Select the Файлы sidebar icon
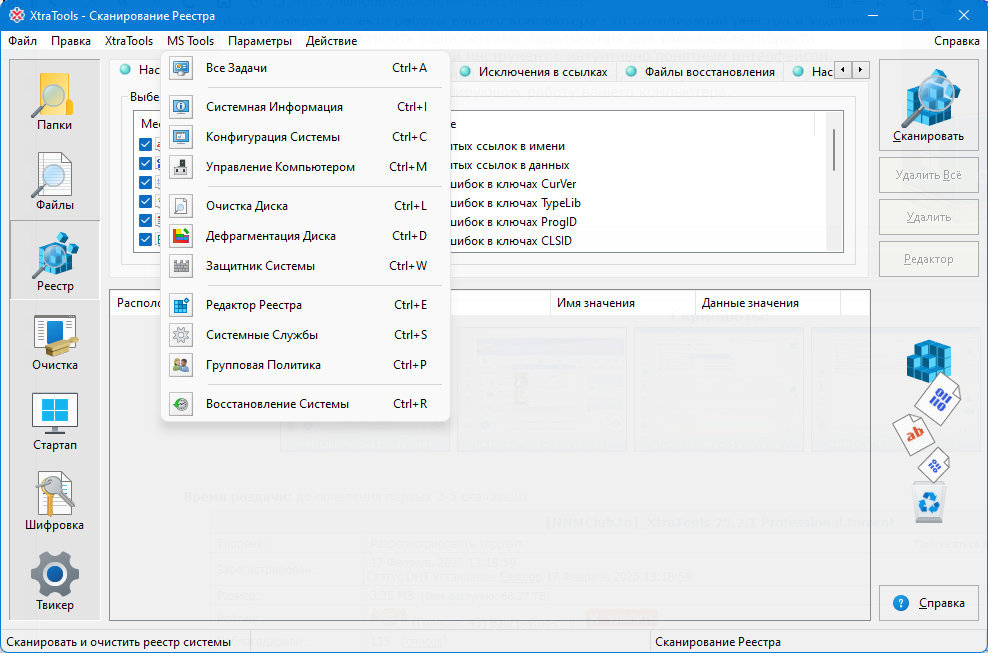This screenshot has height=653, width=988. (x=55, y=181)
